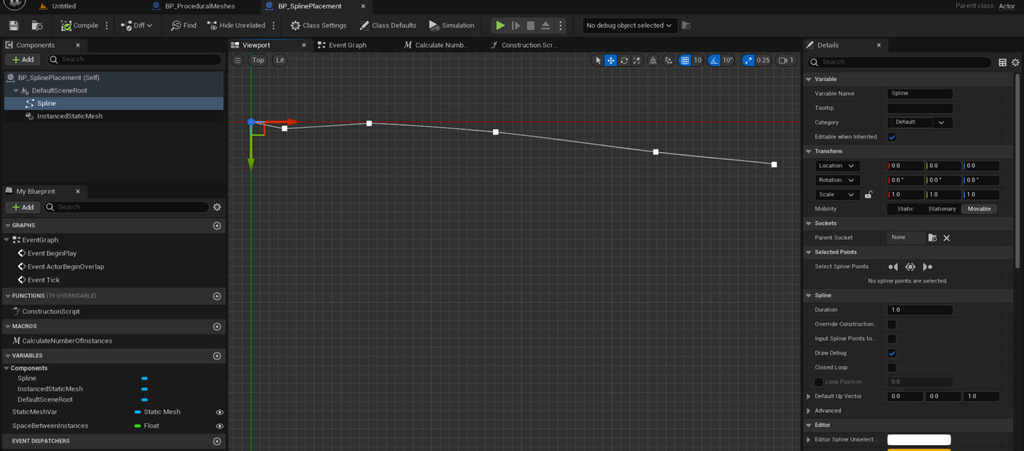Add a new event dispatcher

(x=217, y=441)
